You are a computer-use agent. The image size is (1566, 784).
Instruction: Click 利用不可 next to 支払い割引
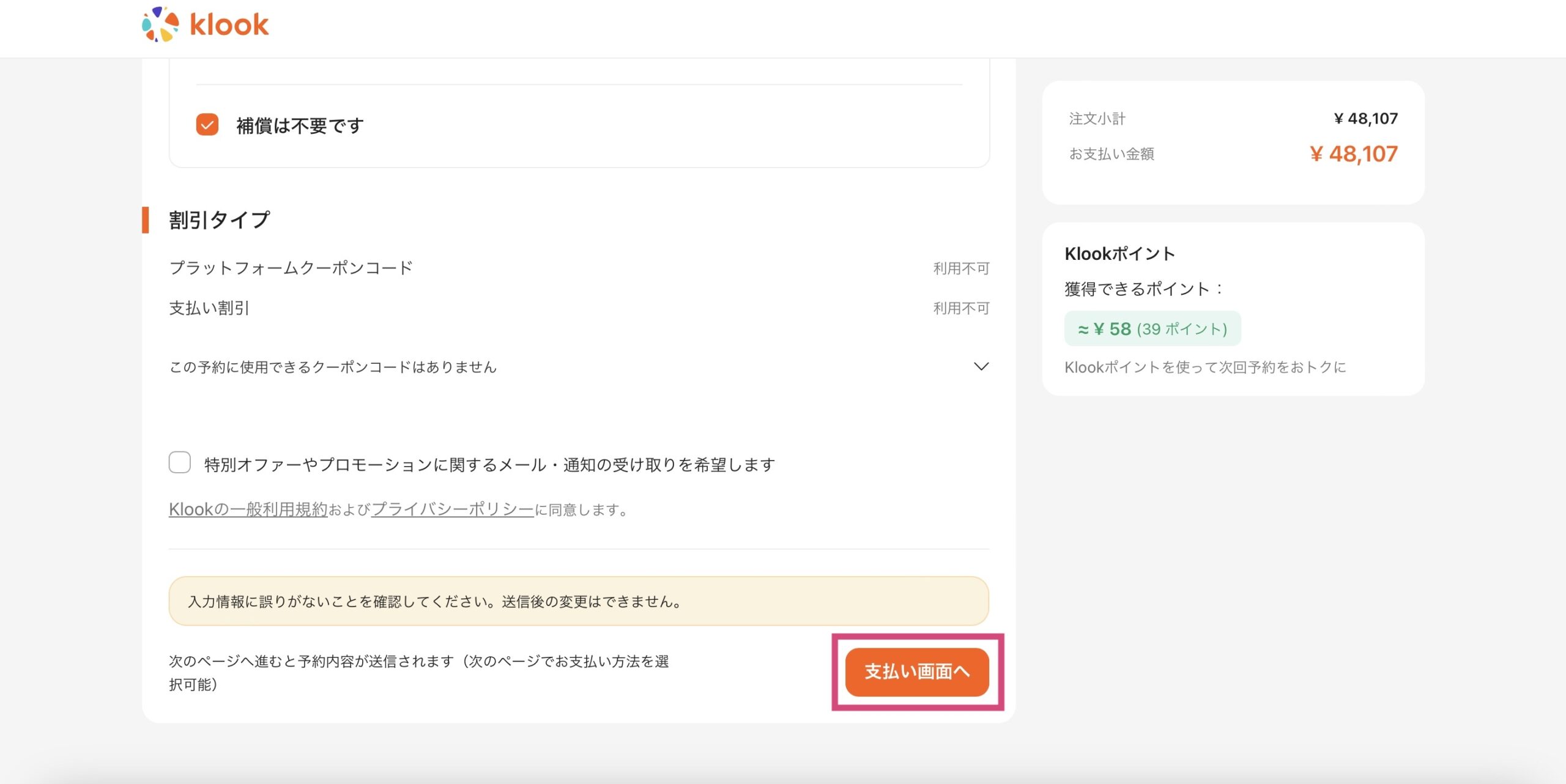tap(961, 308)
